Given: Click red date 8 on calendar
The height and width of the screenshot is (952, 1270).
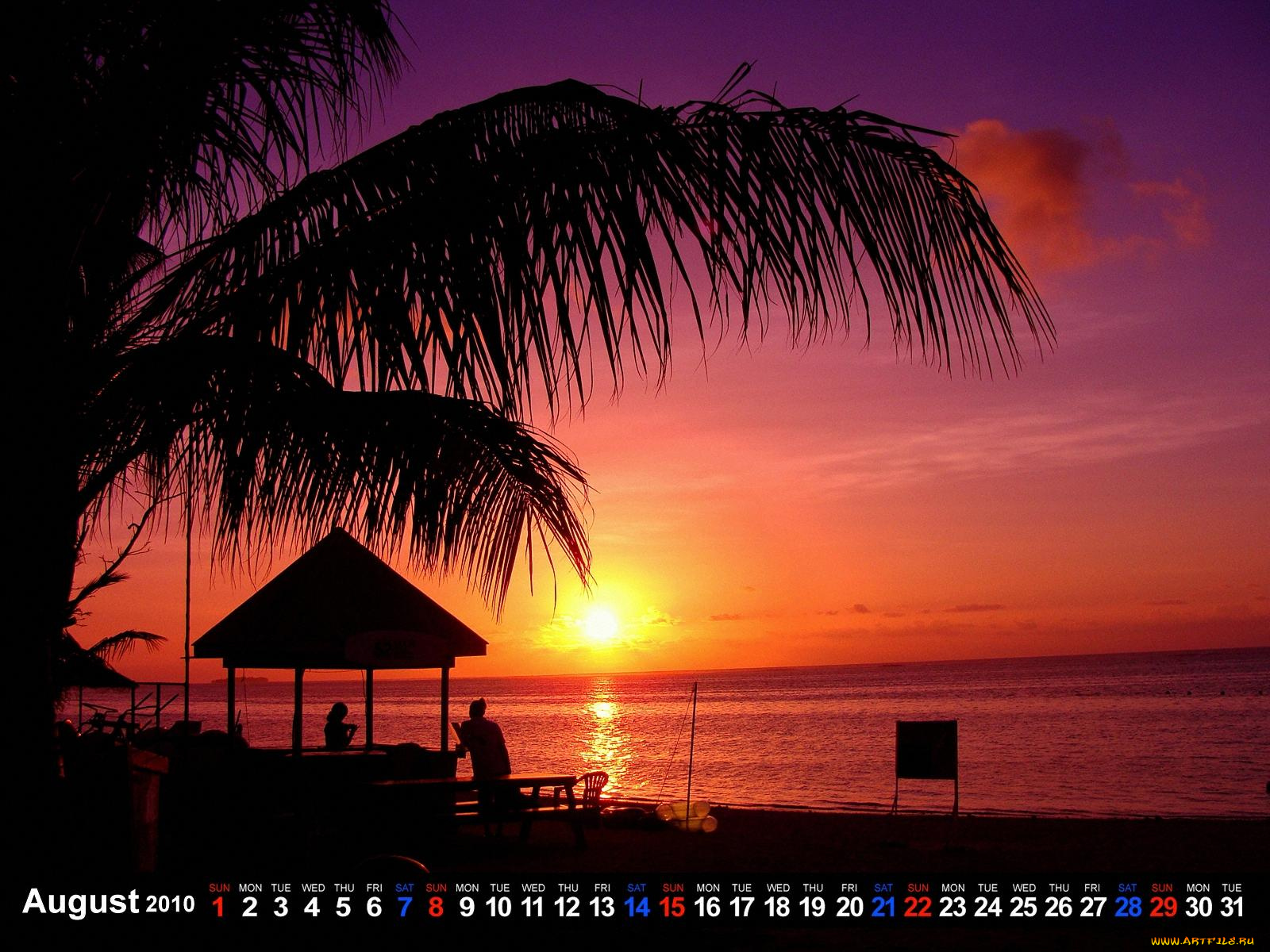Looking at the screenshot, I should pyautogui.click(x=436, y=907).
